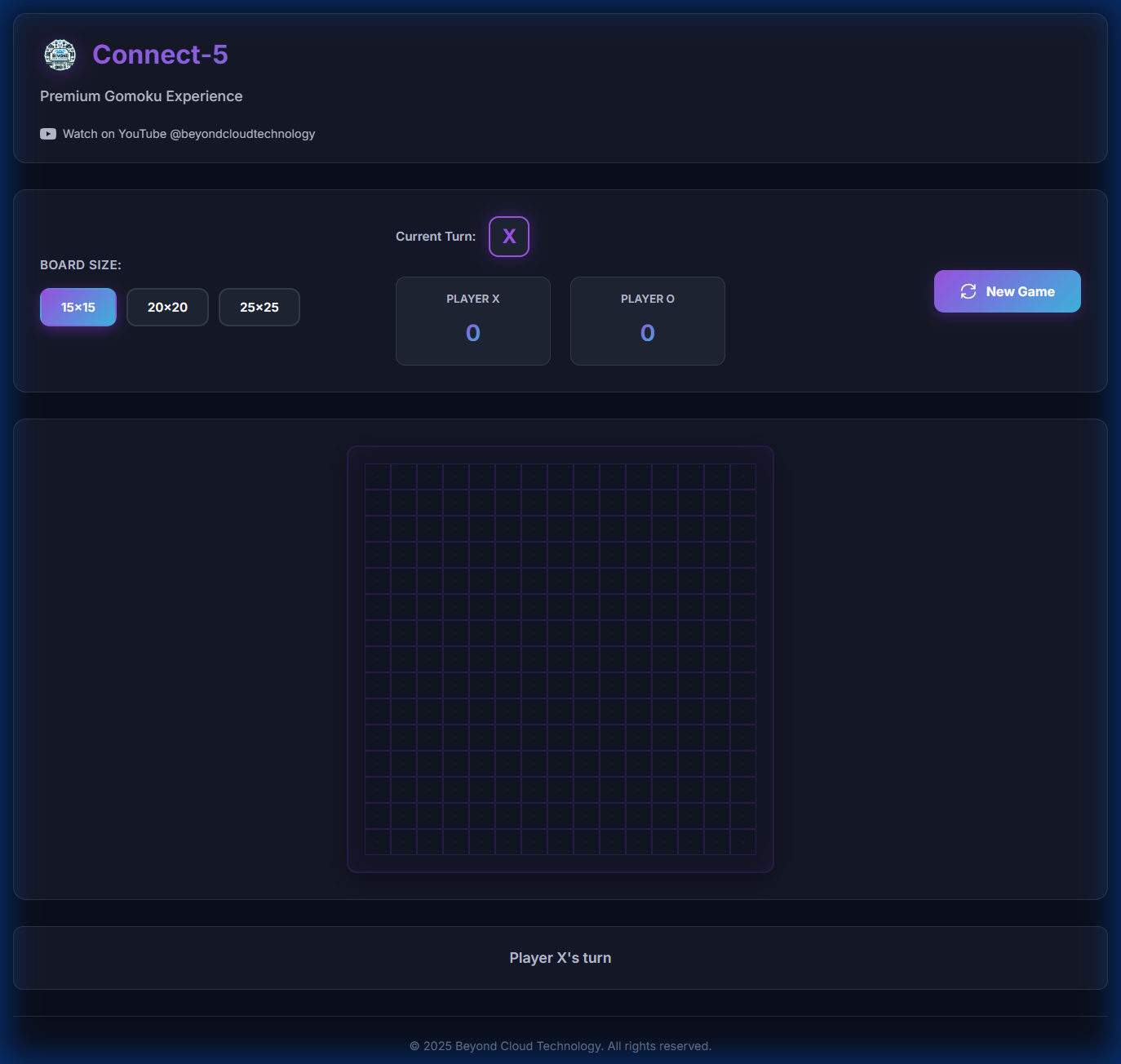1121x1064 pixels.
Task: Place a piece in the bottom-right corner cell
Action: point(743,842)
